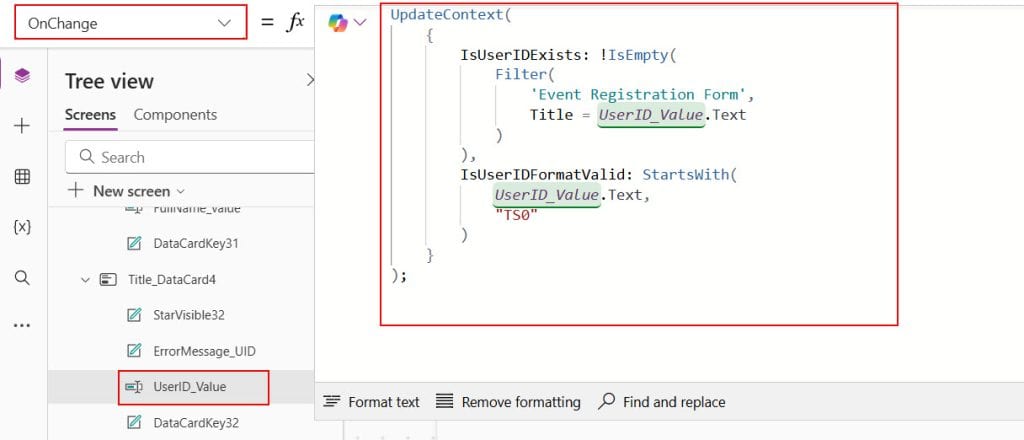Screen dimensions: 1024x440
Task: Click the Remove formatting button
Action: tap(508, 401)
